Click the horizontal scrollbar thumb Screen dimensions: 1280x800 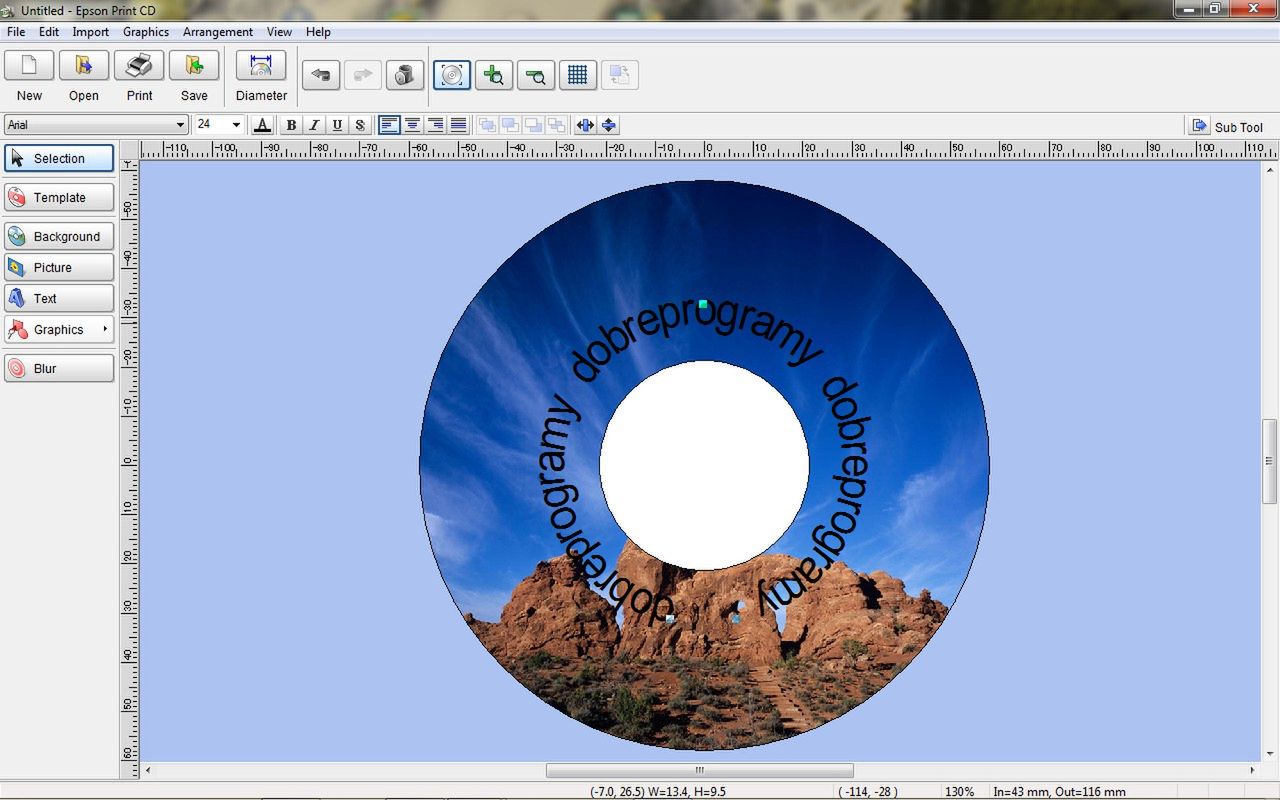coord(700,770)
